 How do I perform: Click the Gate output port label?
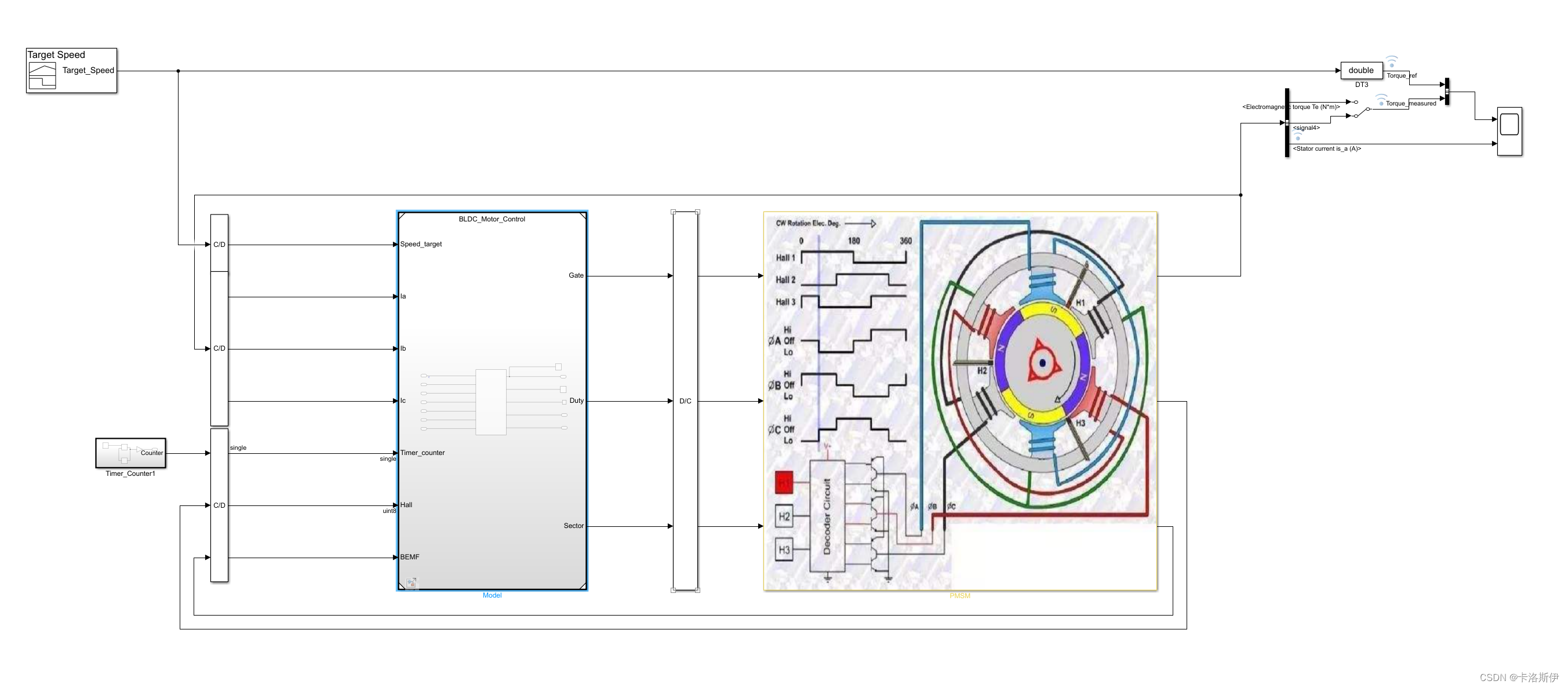575,275
